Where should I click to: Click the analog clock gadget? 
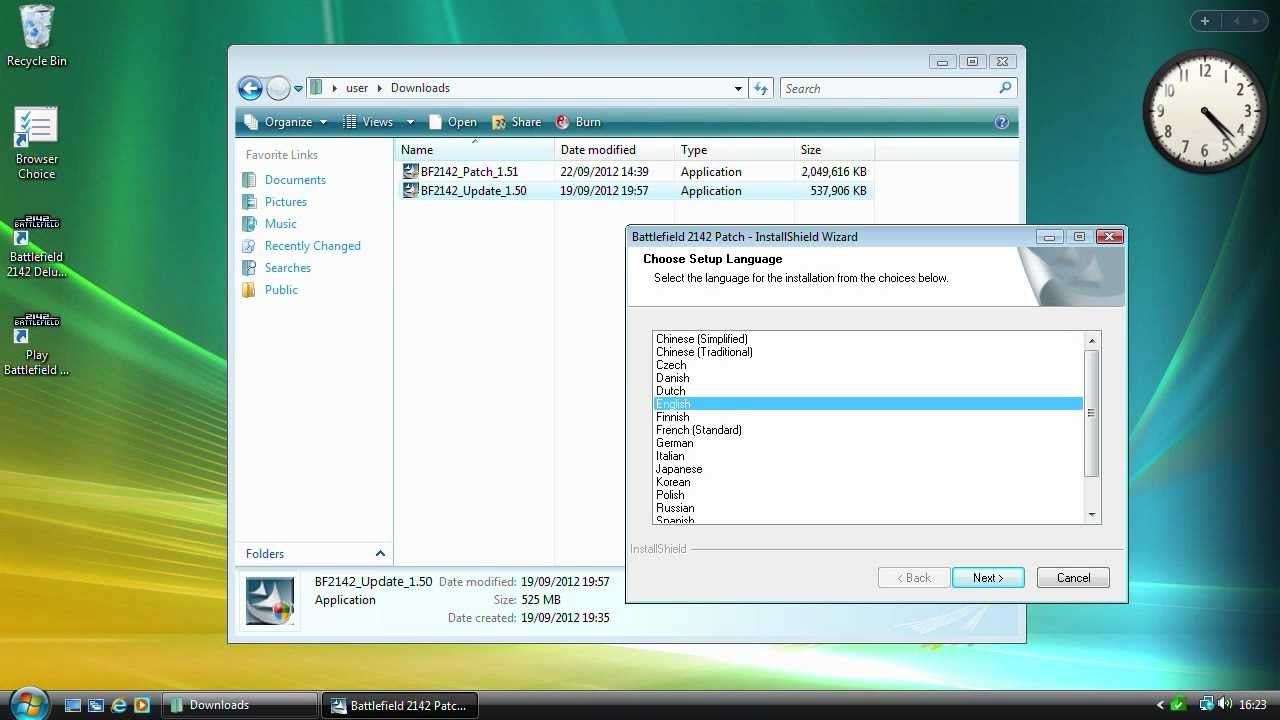(1205, 110)
